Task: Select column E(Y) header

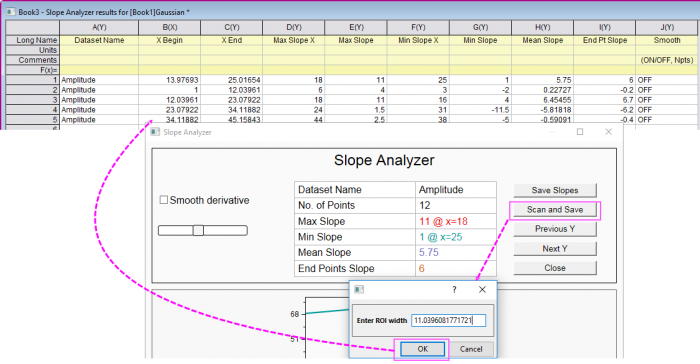Action: [356, 27]
